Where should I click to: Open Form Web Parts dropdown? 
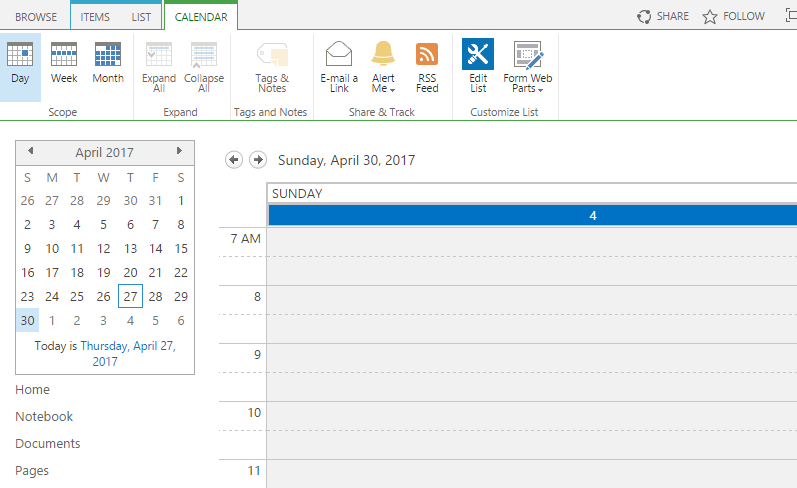pyautogui.click(x=528, y=66)
